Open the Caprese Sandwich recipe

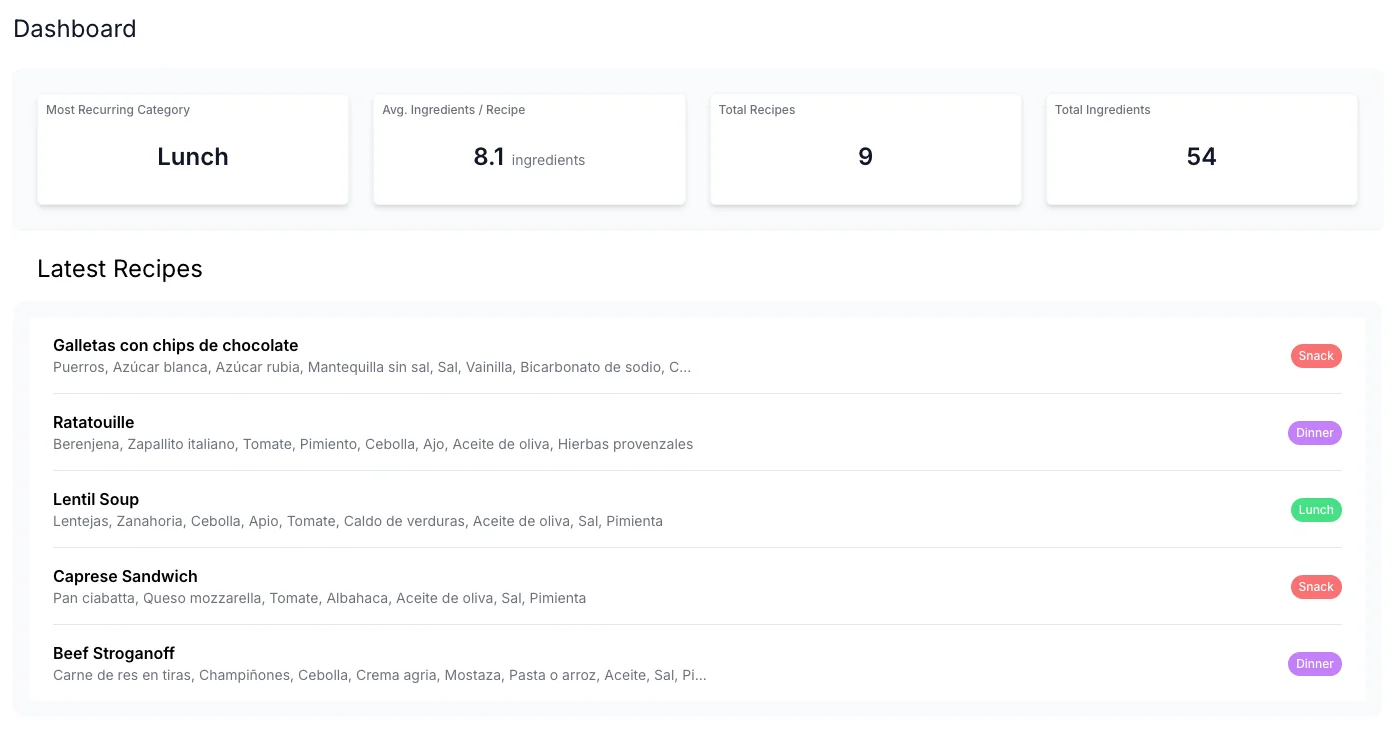(x=125, y=576)
